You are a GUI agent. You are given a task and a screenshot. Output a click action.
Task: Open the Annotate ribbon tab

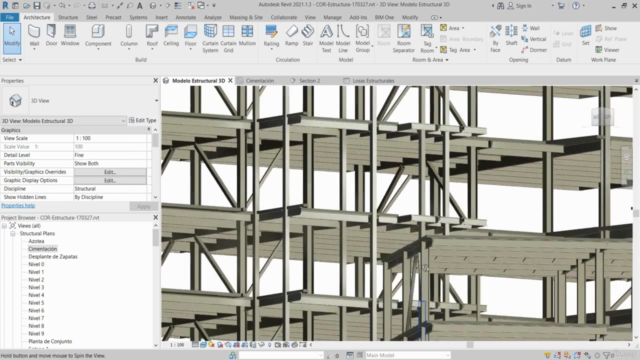point(186,17)
